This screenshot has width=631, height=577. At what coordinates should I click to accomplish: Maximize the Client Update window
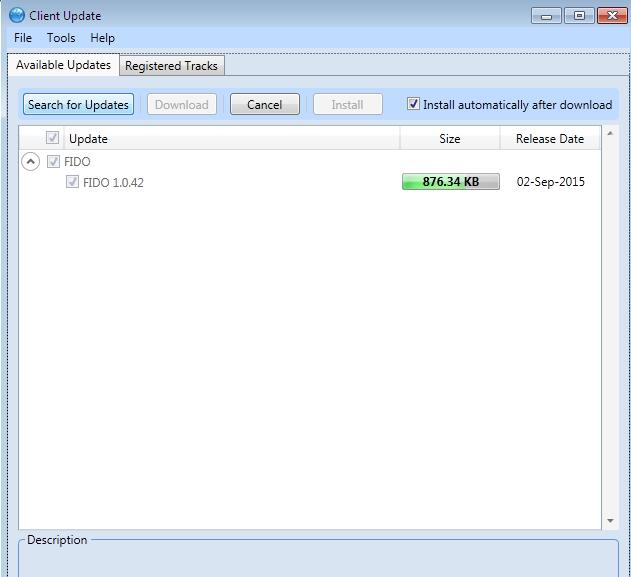pyautogui.click(x=579, y=16)
